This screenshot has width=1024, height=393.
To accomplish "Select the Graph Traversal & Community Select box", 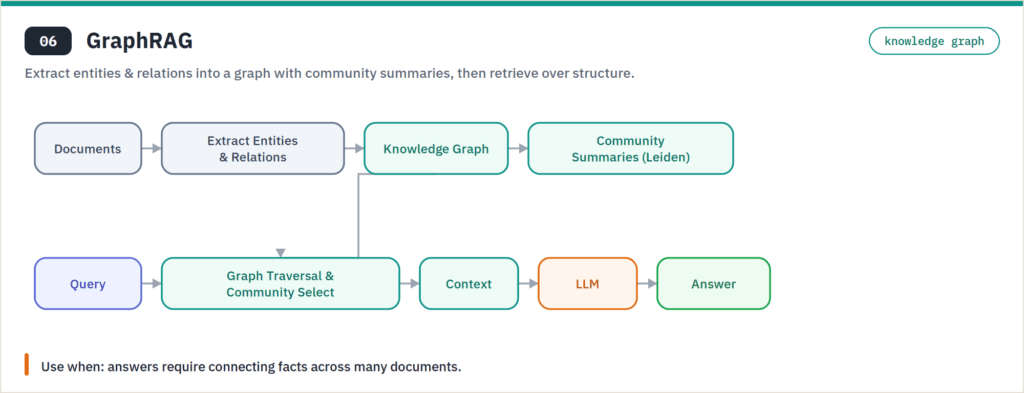I will [280, 283].
